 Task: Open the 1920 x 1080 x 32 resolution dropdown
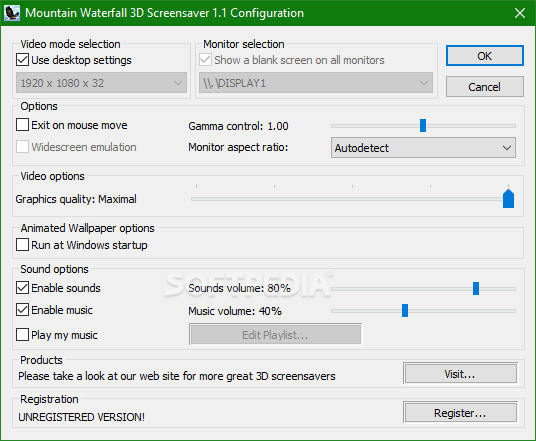click(102, 83)
